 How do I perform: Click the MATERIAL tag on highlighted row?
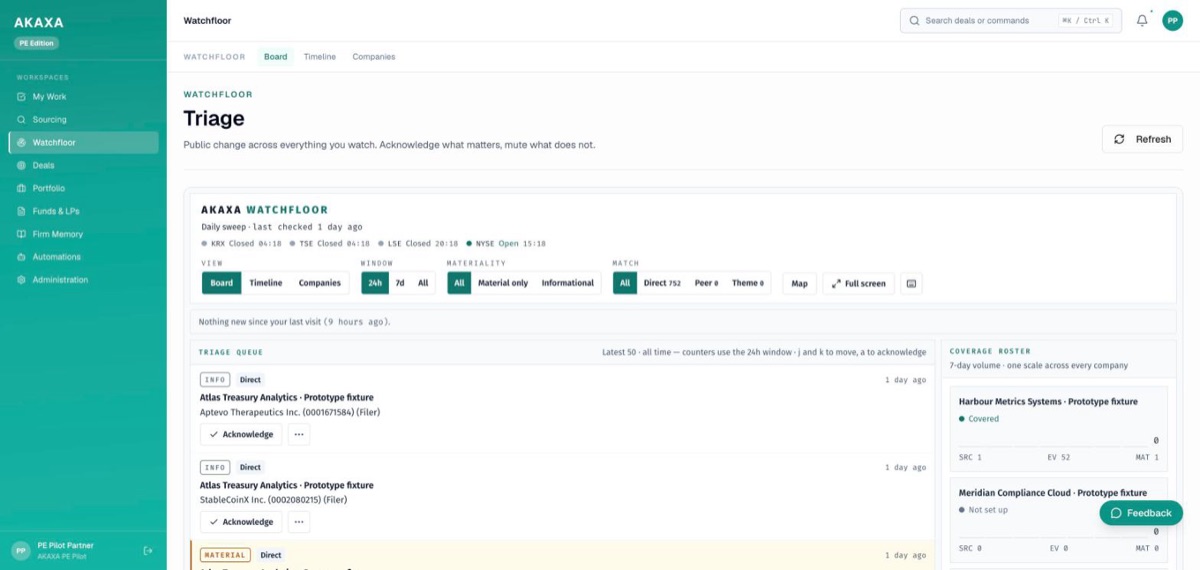[x=226, y=555]
